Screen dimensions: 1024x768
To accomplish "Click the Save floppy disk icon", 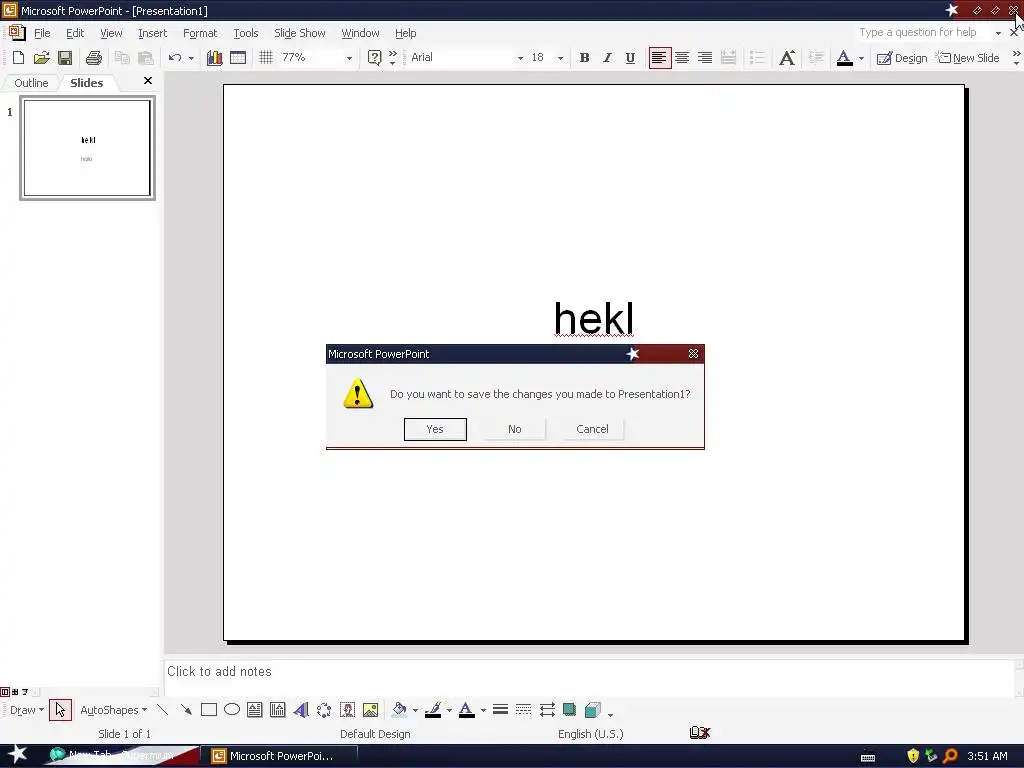I will [65, 57].
